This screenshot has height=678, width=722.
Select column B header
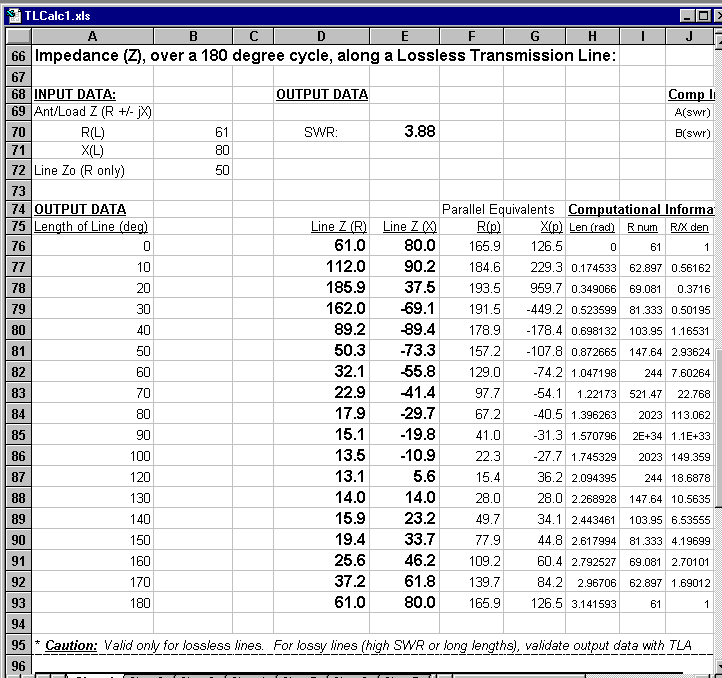[x=193, y=36]
